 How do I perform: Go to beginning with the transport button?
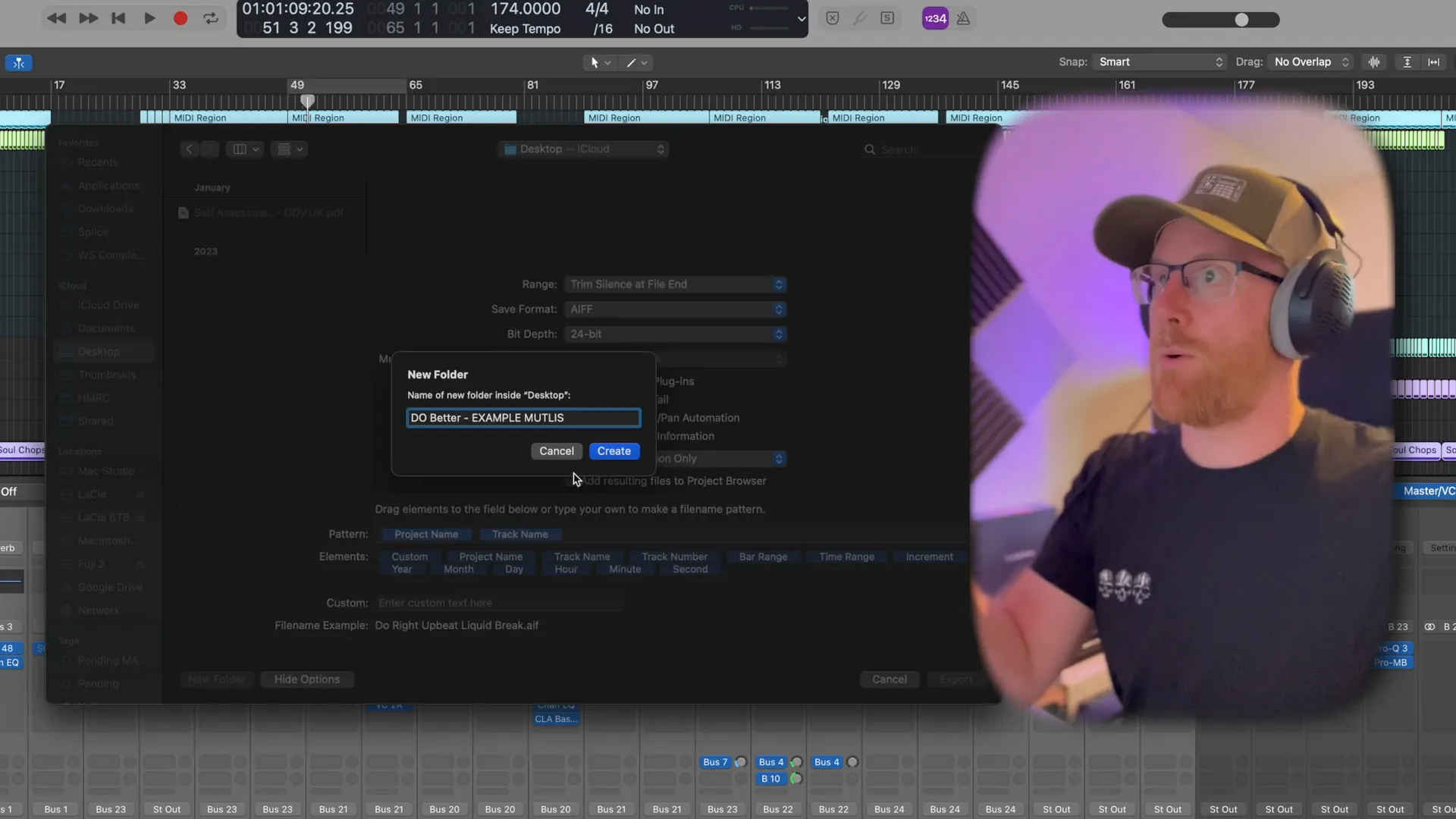118,18
